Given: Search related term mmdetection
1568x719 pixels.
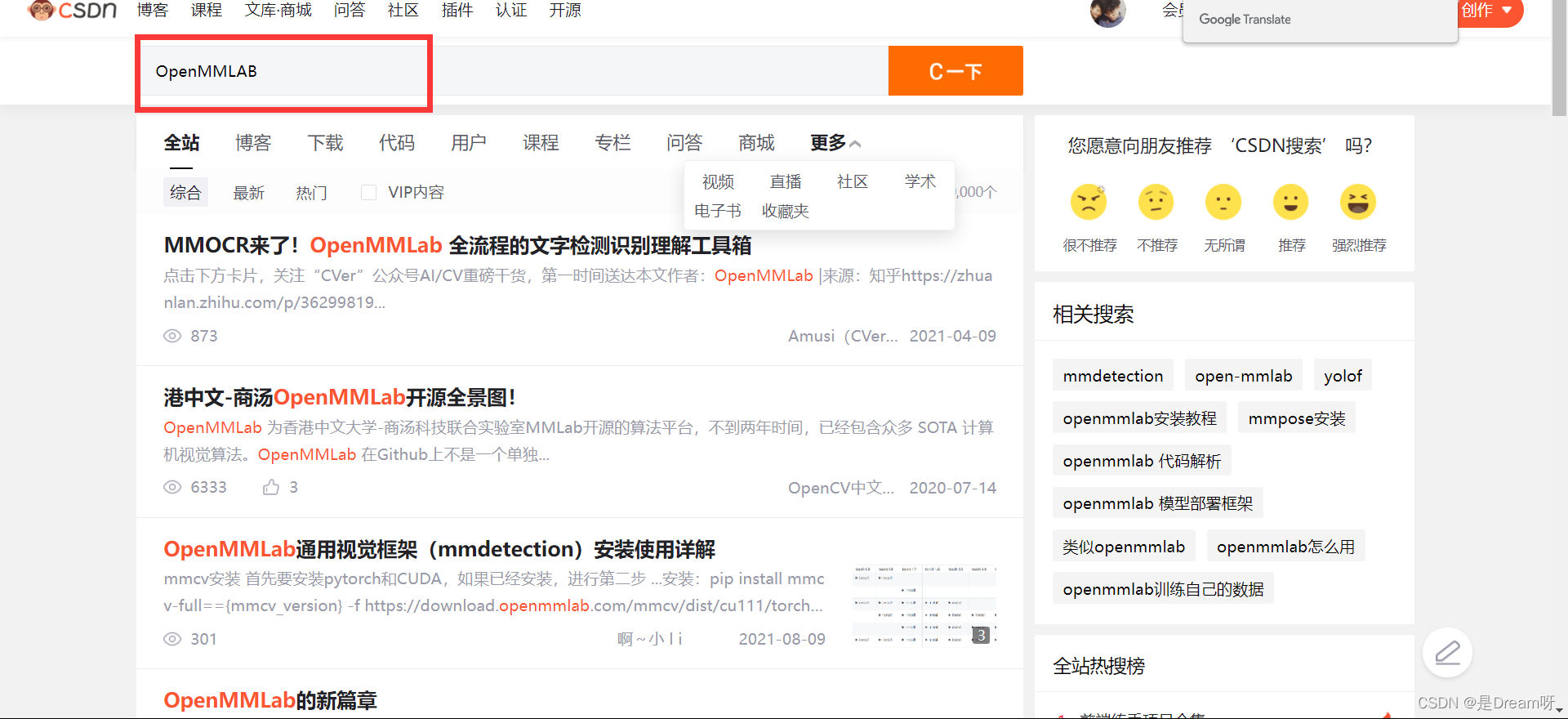Looking at the screenshot, I should point(1113,376).
